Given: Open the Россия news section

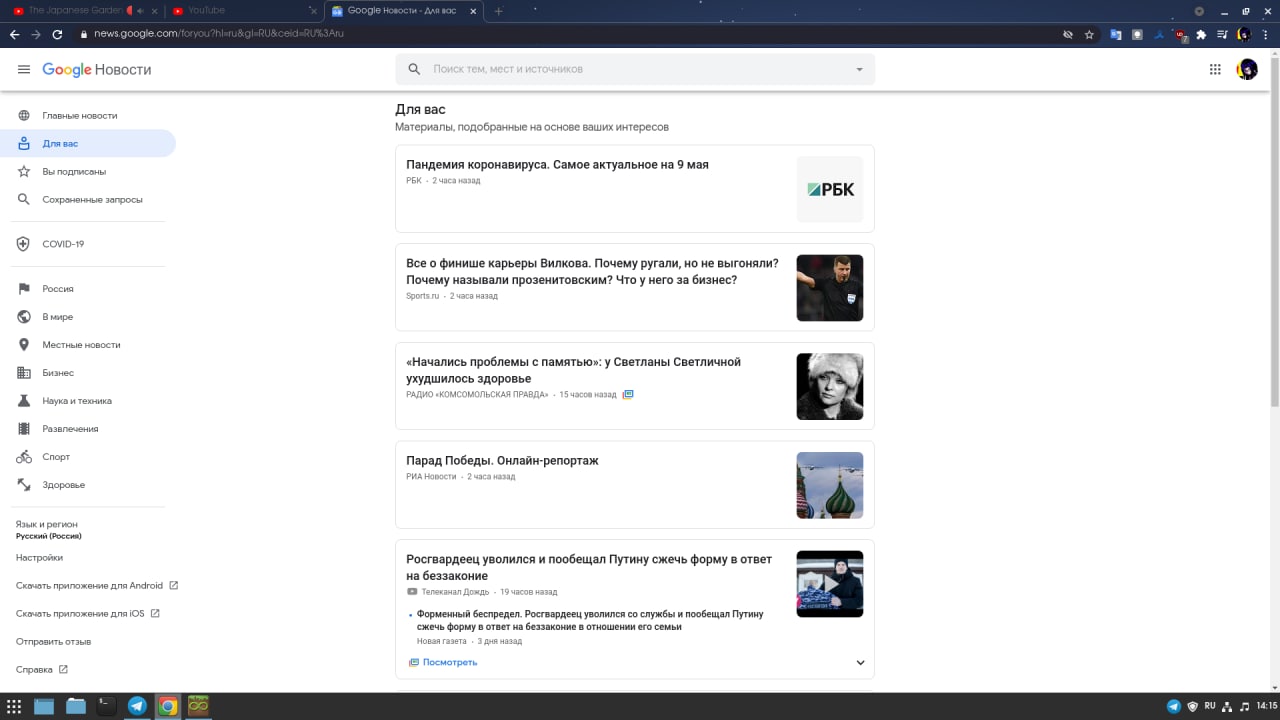Looking at the screenshot, I should (88, 288).
